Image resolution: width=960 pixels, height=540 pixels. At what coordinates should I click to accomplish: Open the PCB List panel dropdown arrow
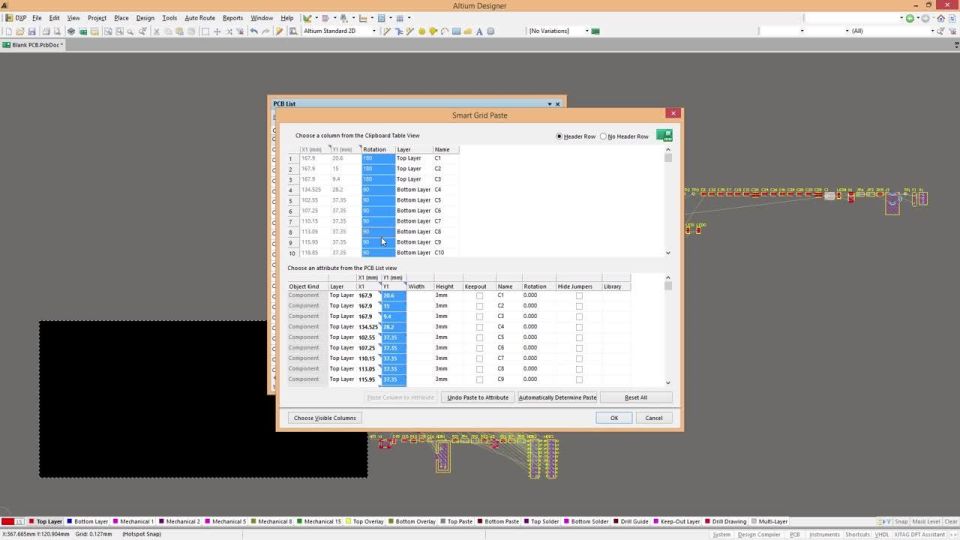(x=549, y=104)
